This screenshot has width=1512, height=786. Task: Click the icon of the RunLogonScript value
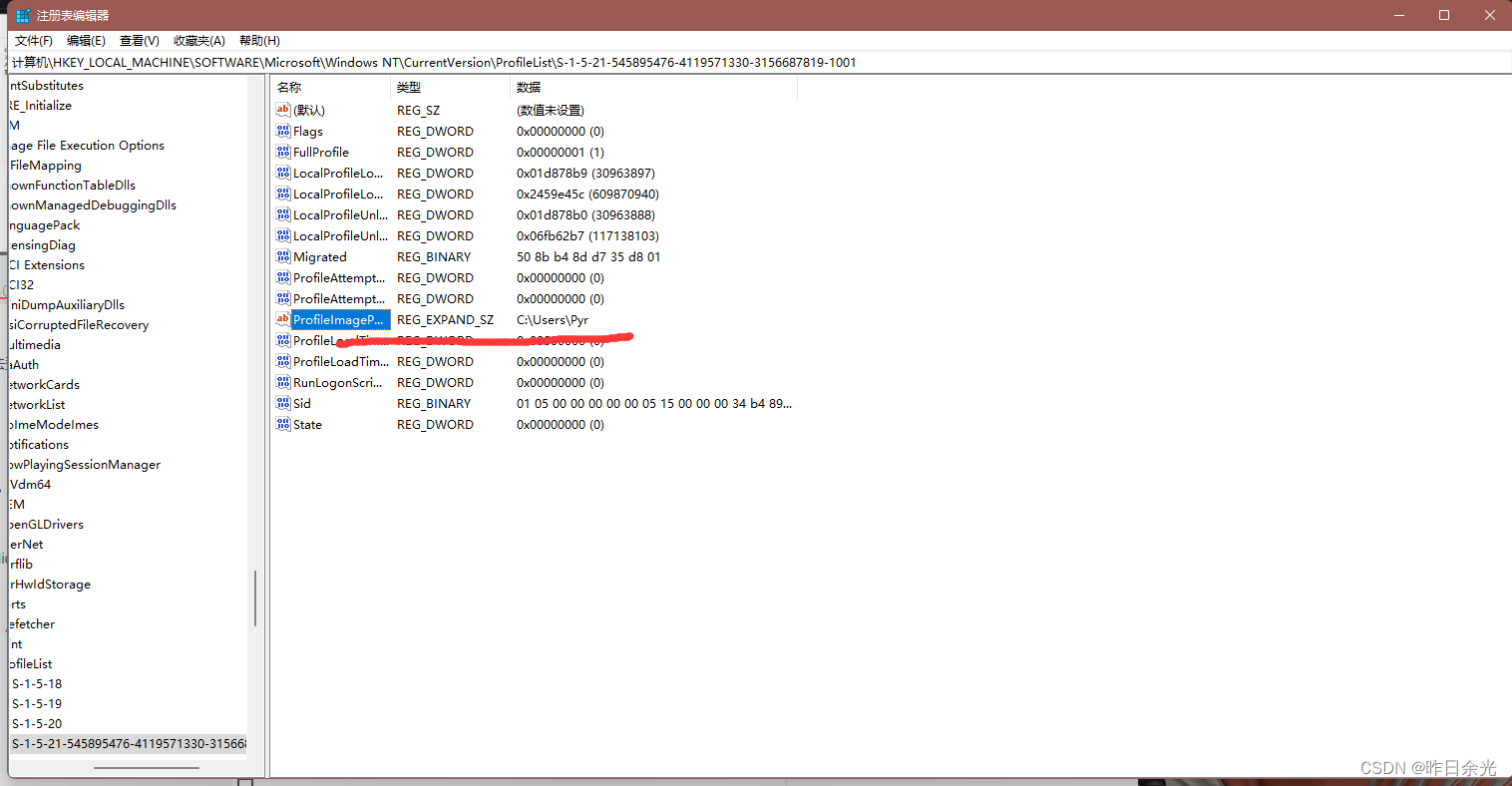click(x=283, y=382)
